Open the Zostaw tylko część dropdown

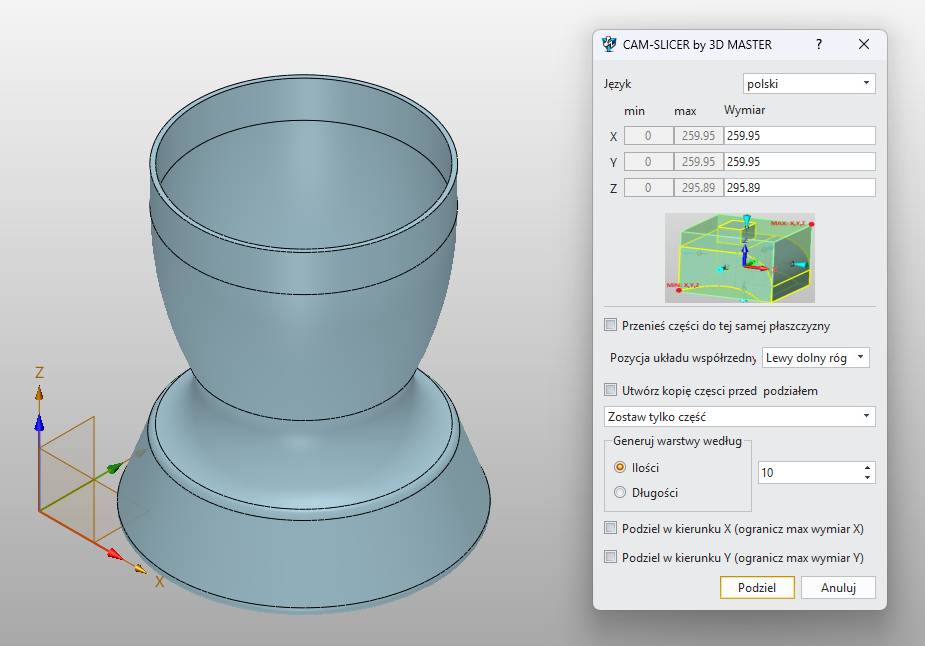[739, 416]
